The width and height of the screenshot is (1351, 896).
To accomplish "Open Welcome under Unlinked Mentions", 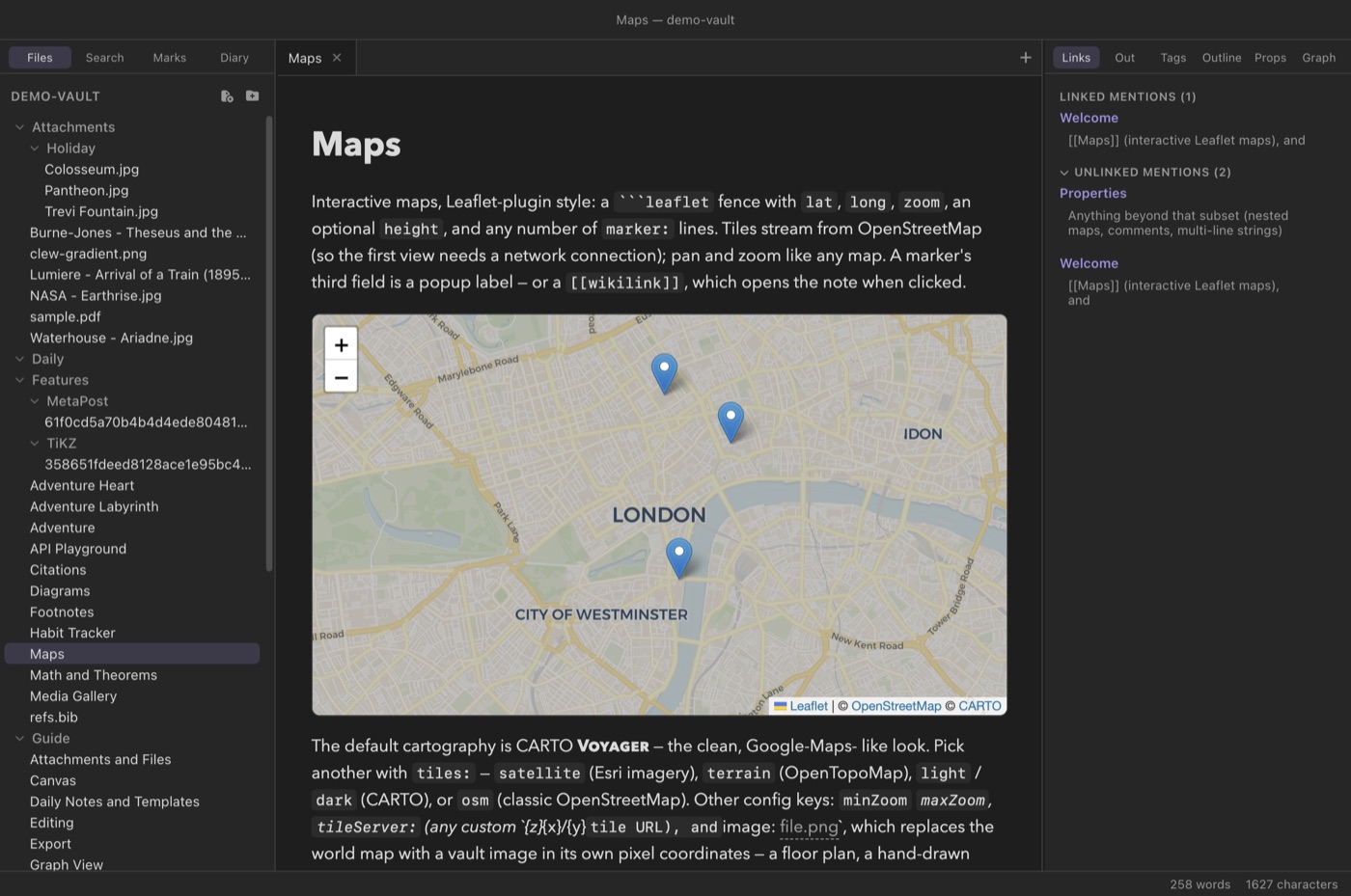I will 1089,263.
